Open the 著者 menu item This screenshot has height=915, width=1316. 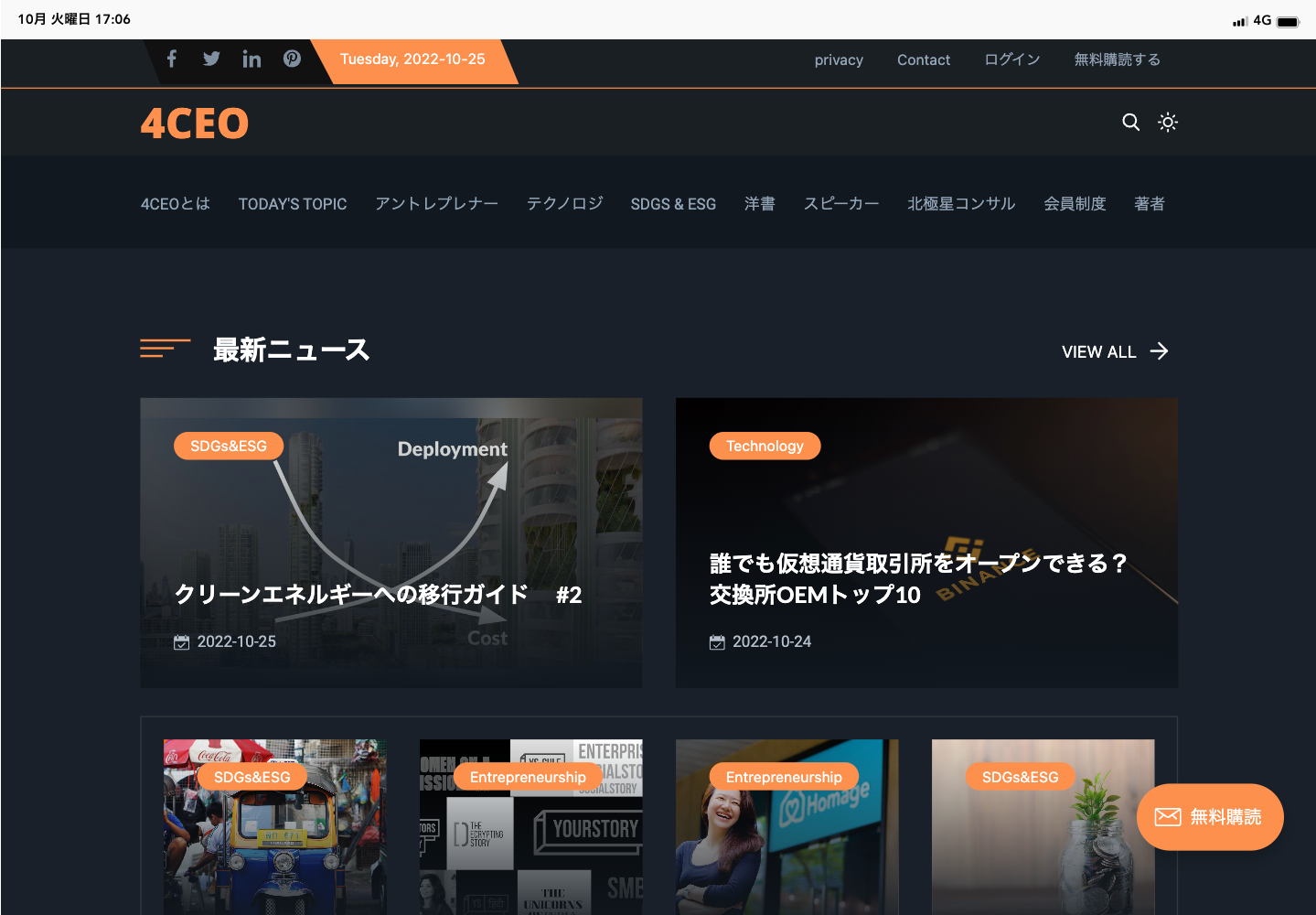point(1150,204)
